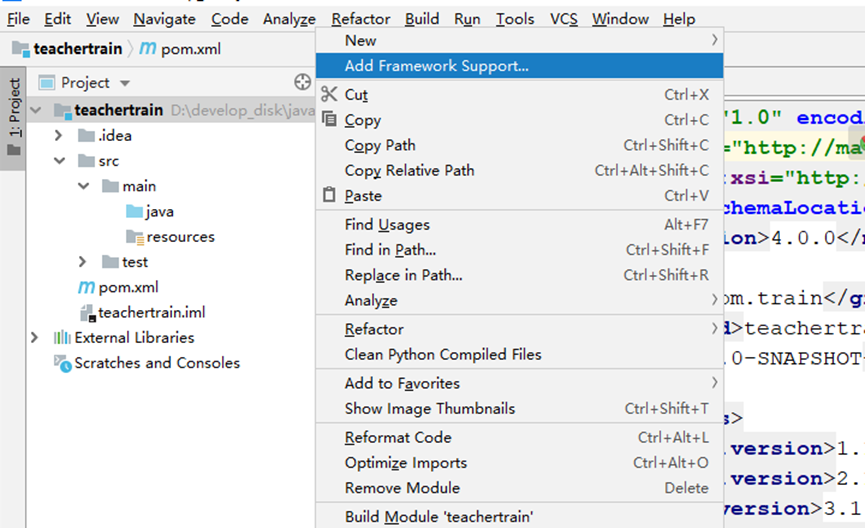Collapse the src folder

tap(59, 161)
